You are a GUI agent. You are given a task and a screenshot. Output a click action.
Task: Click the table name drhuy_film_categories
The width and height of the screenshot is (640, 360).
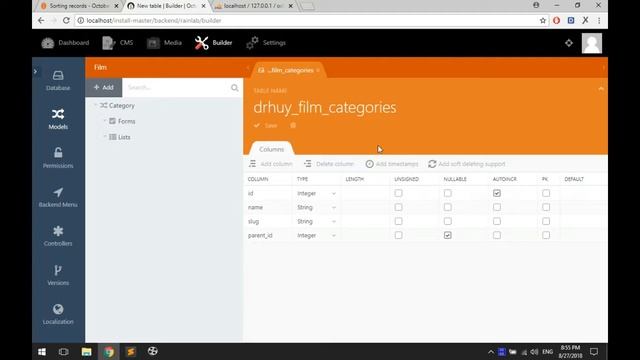[x=325, y=107]
